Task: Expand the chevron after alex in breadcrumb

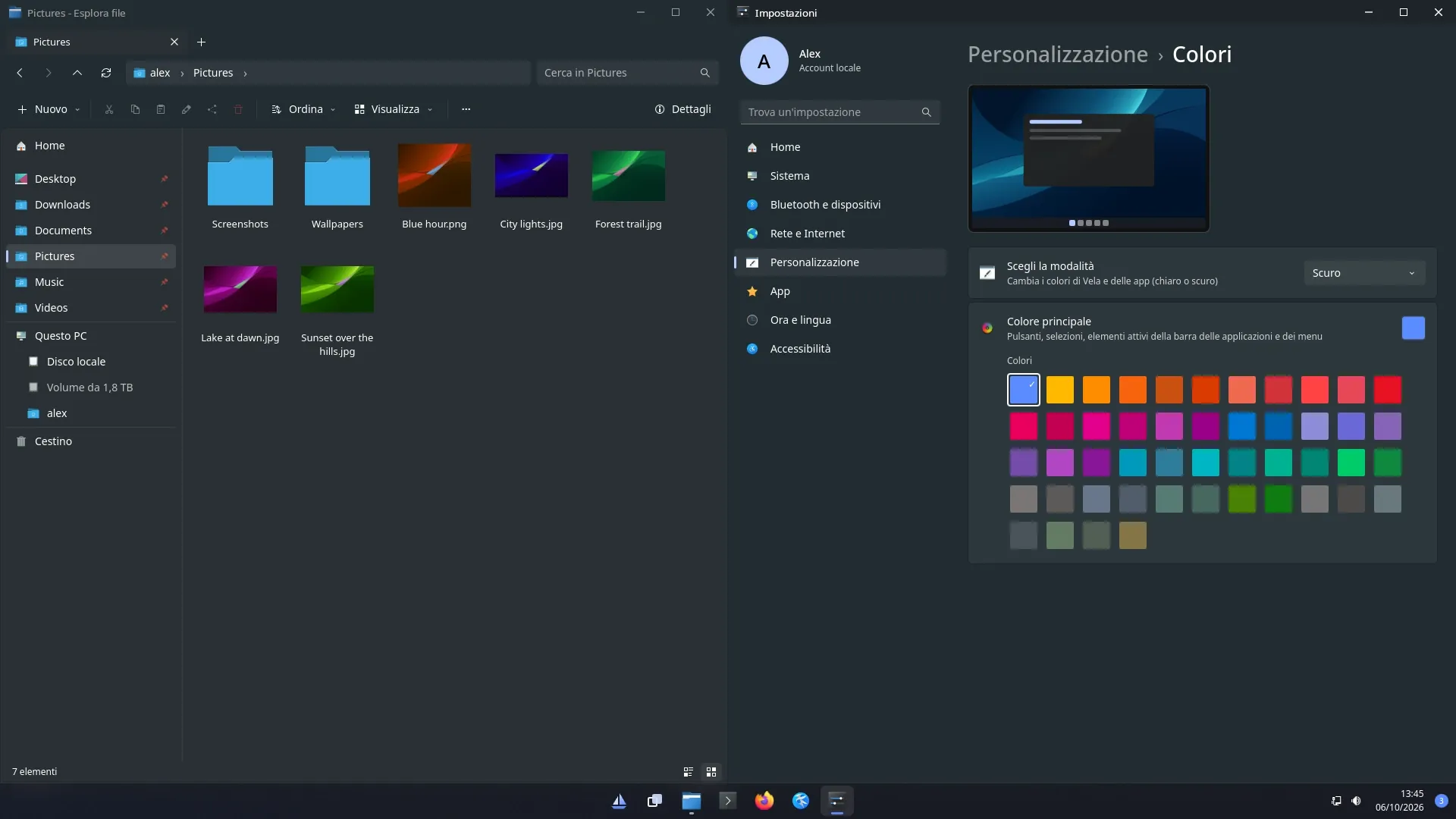Action: 182,73
